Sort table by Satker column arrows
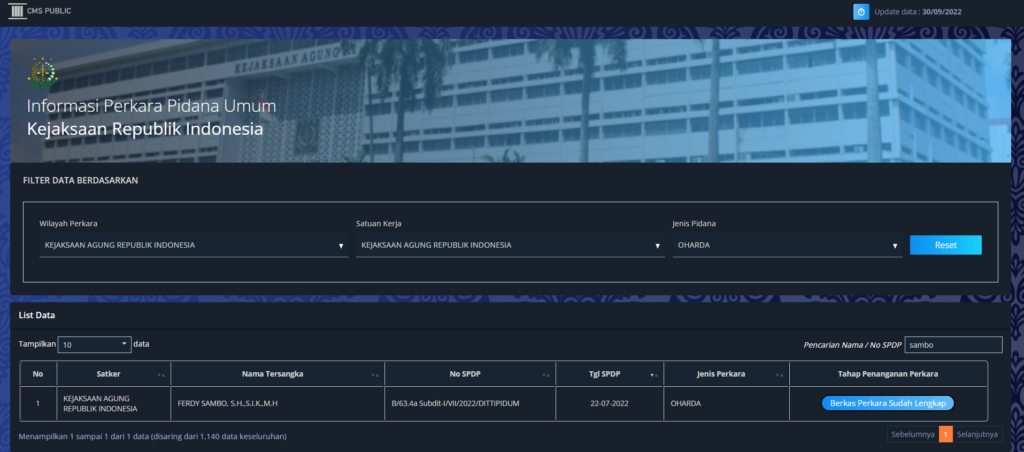1024x452 pixels. pyautogui.click(x=161, y=375)
